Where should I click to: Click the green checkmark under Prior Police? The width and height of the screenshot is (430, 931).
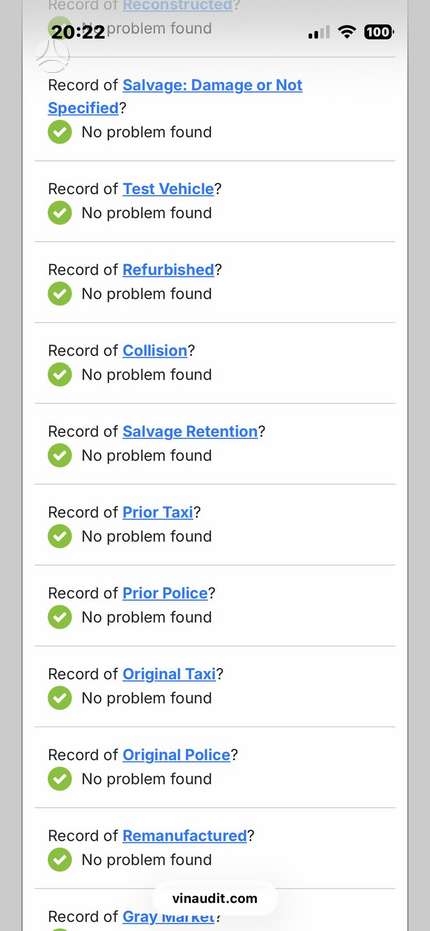point(59,617)
